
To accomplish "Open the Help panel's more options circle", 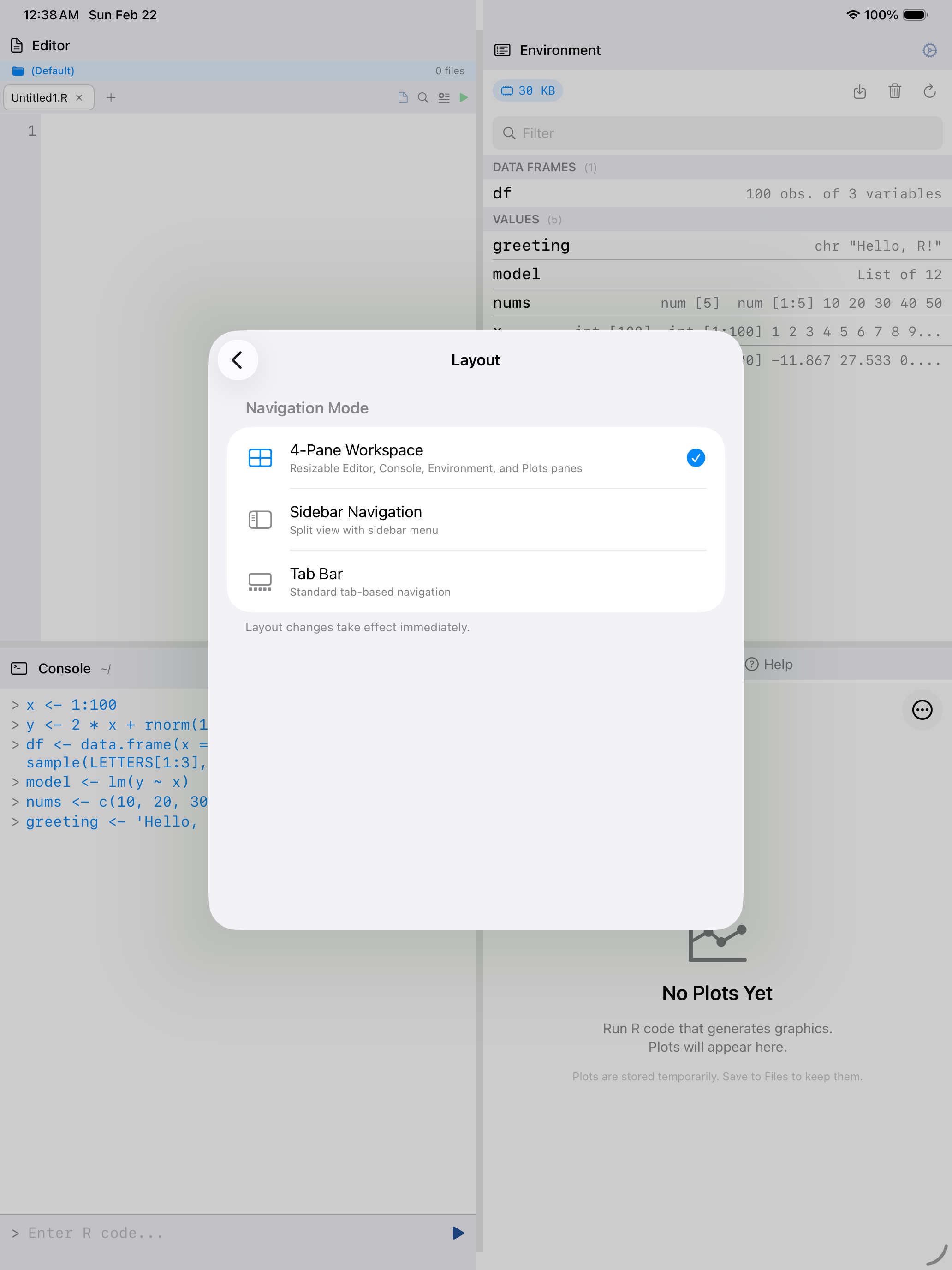I will pyautogui.click(x=922, y=710).
